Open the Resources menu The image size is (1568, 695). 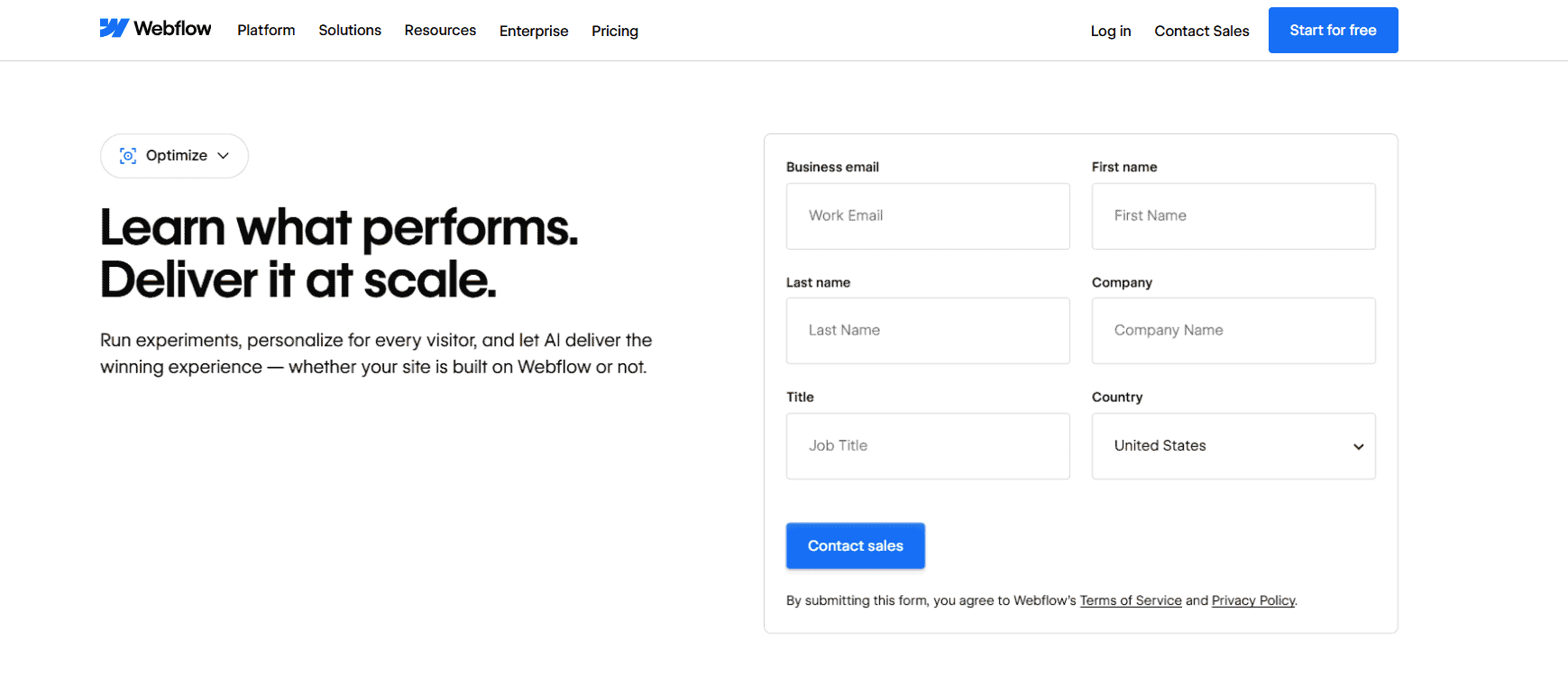coord(440,30)
